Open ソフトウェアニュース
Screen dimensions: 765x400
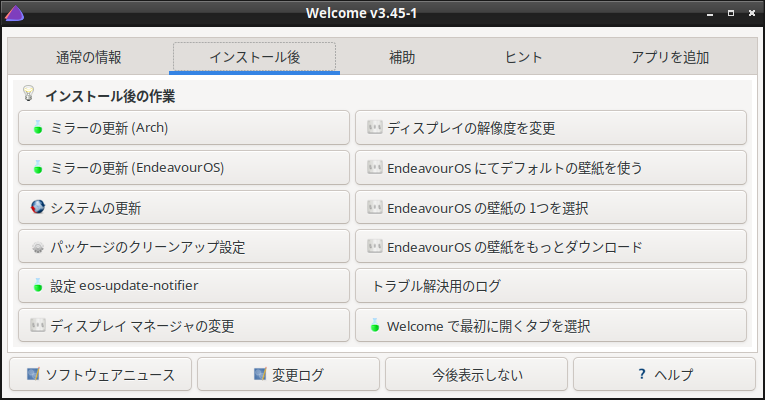(x=101, y=374)
